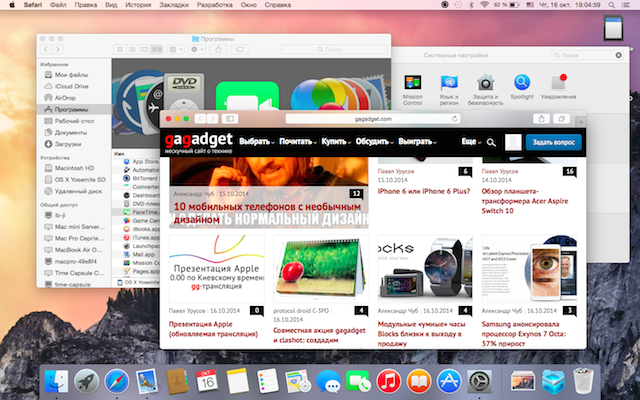
Task: Open new tab with Safari plus button
Action: click(x=580, y=122)
